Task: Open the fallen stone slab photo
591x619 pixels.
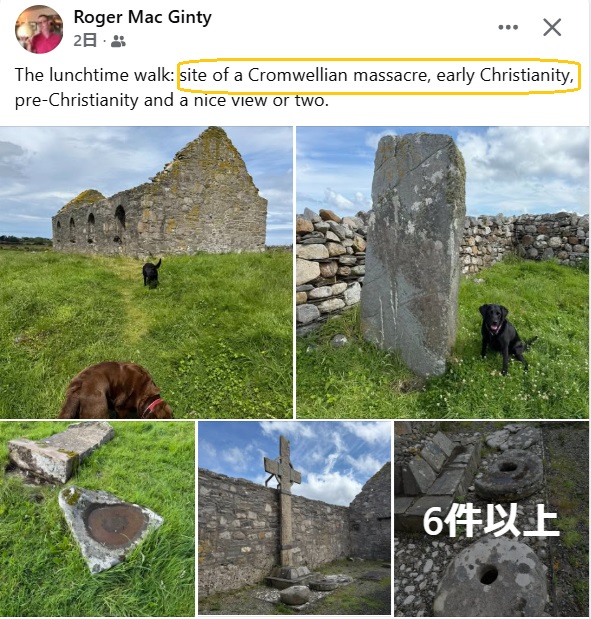Action: [x=98, y=518]
